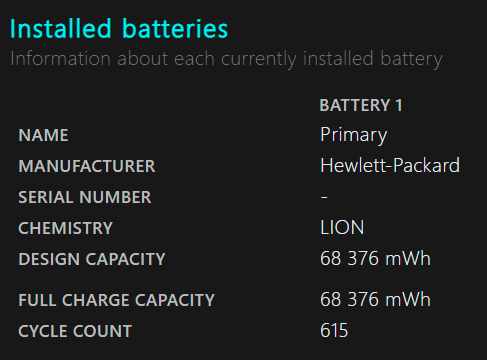Click the Installed batteries heading
Viewport: 487px width, 360px height.
(x=119, y=29)
